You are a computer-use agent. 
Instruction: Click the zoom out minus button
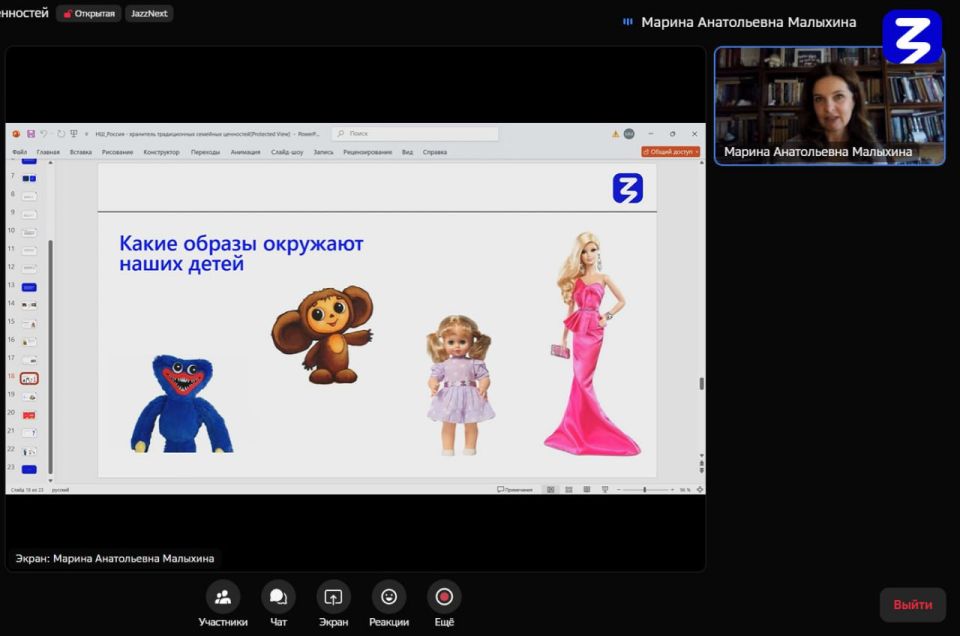click(x=618, y=490)
